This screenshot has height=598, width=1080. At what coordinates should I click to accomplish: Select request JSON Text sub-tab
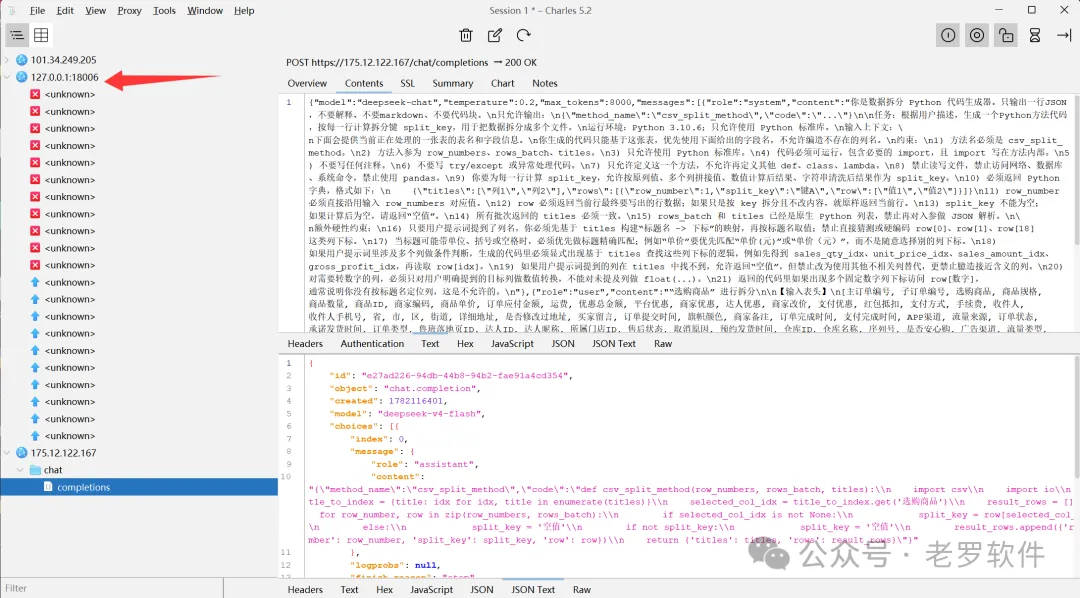pyautogui.click(x=614, y=344)
